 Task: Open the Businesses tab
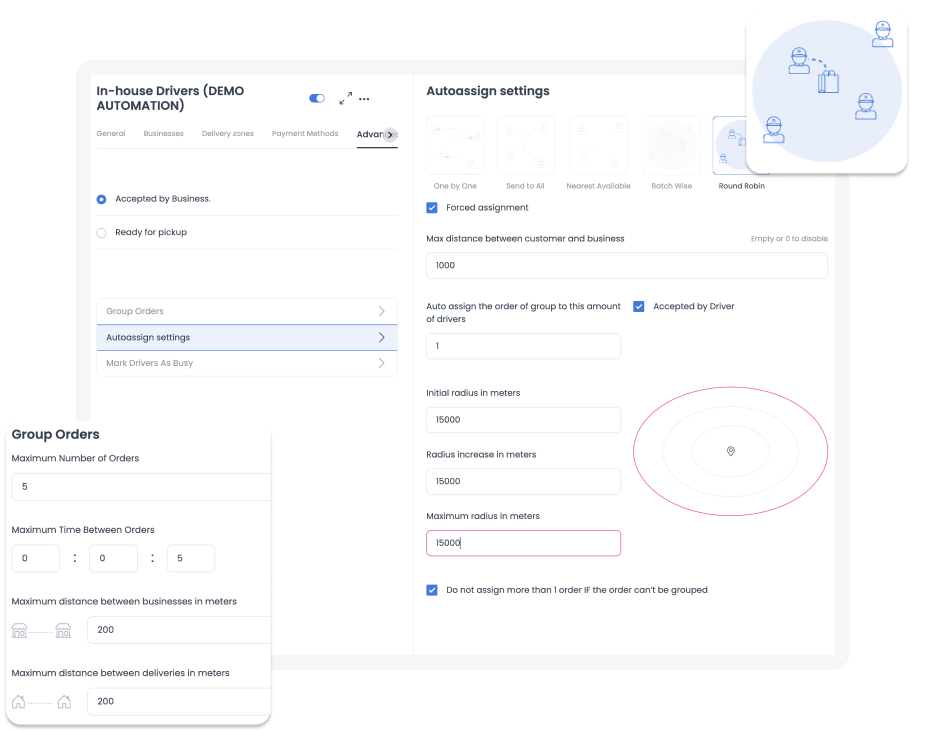(x=163, y=134)
